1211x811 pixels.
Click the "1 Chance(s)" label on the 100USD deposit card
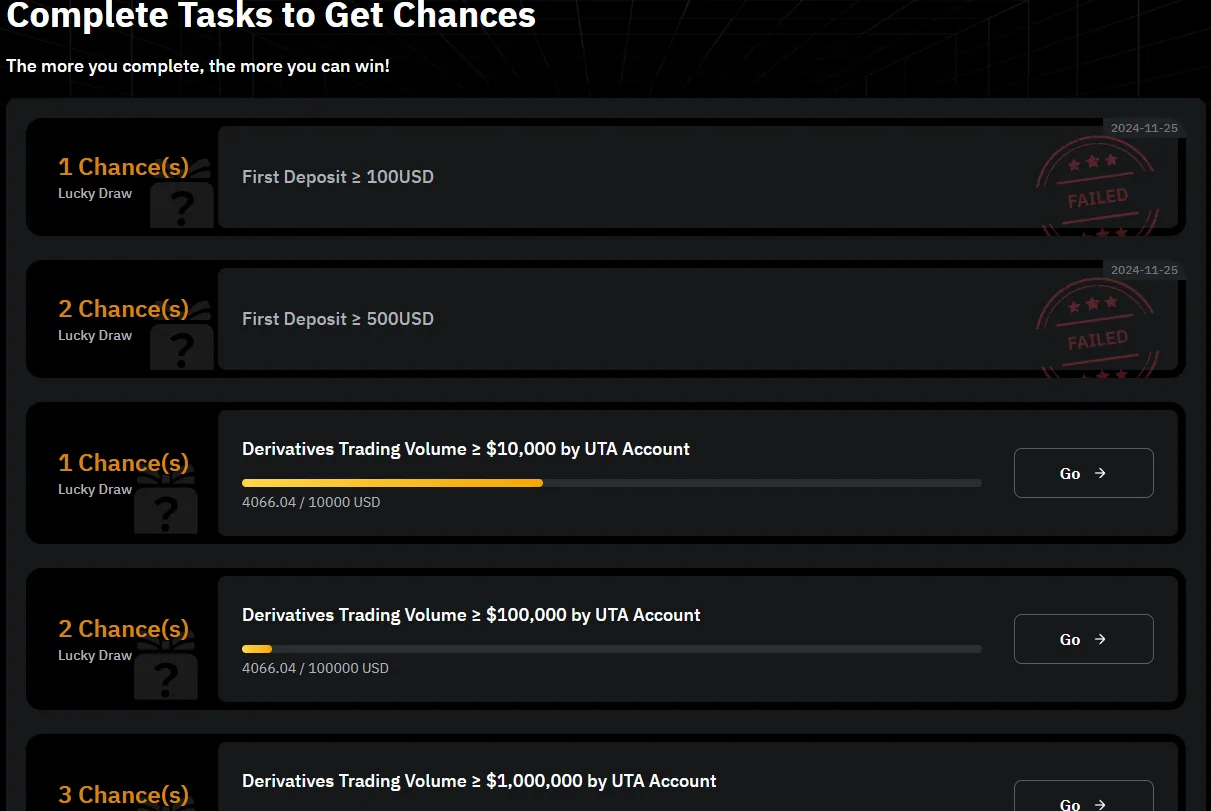coord(123,167)
